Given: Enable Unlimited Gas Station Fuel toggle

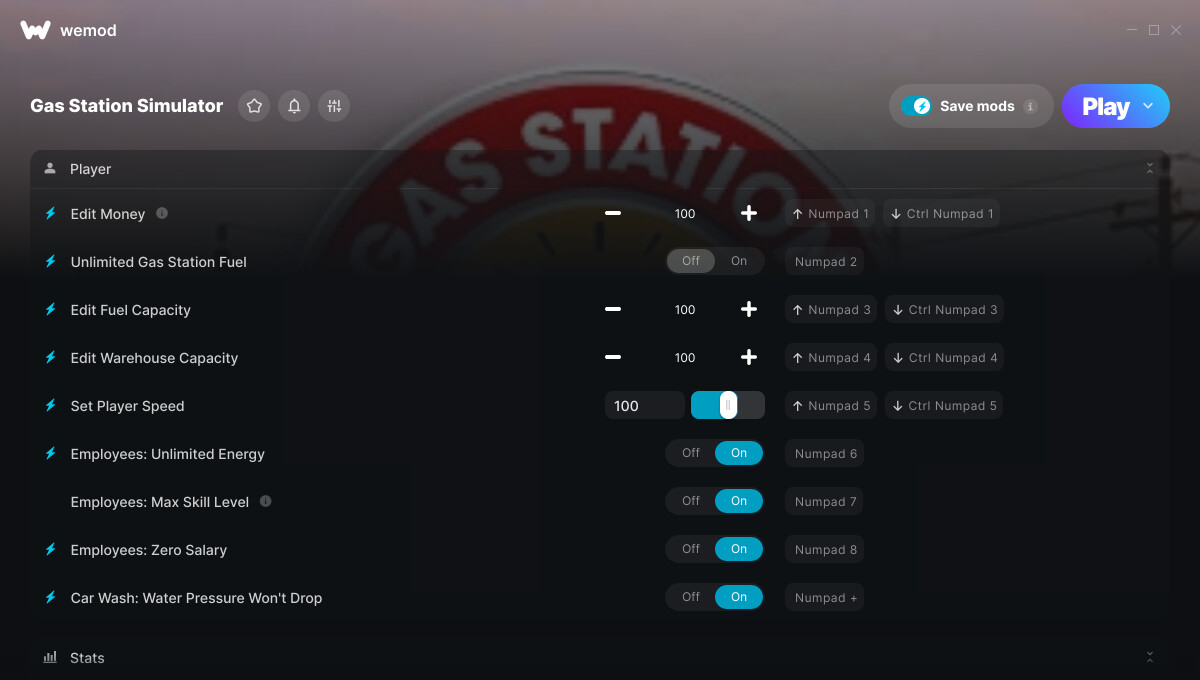Looking at the screenshot, I should pos(738,261).
